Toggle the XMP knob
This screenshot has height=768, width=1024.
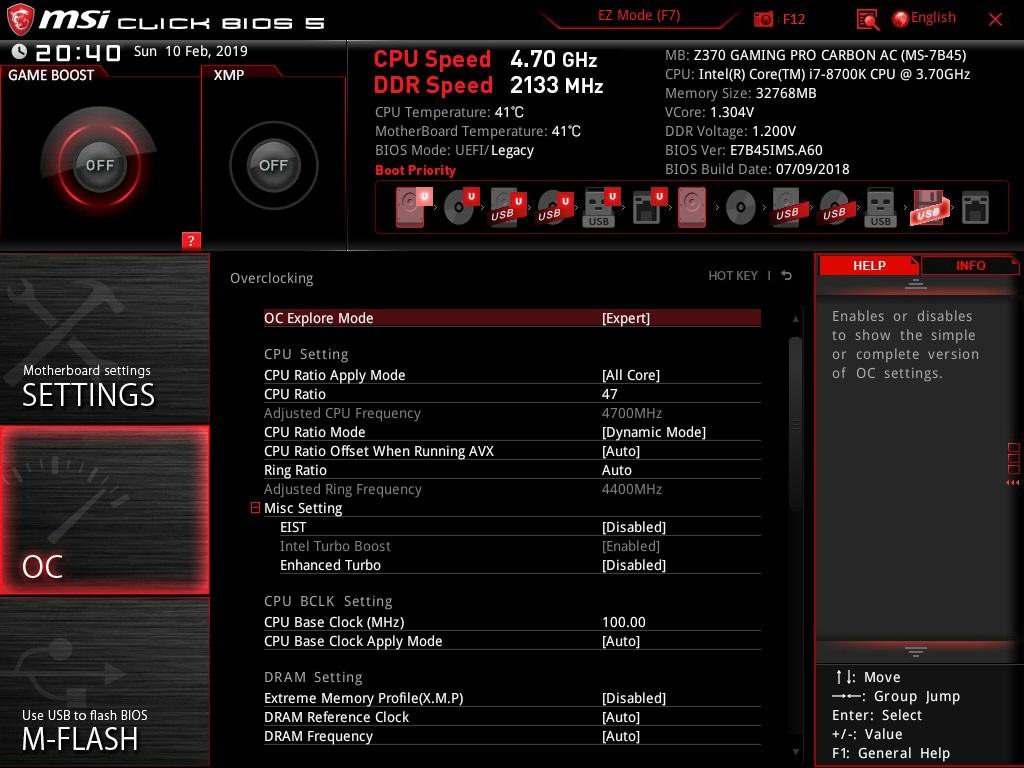tap(273, 165)
